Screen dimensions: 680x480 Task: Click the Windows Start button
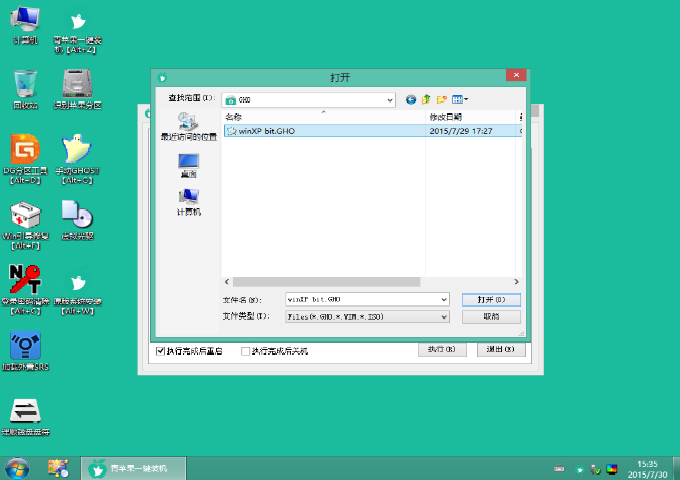(17, 468)
